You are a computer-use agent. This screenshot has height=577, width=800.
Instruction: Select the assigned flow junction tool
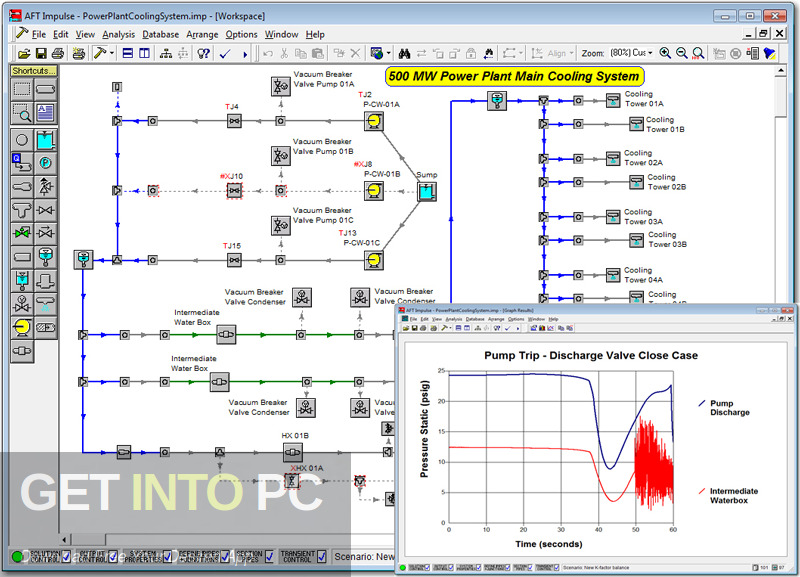22,163
